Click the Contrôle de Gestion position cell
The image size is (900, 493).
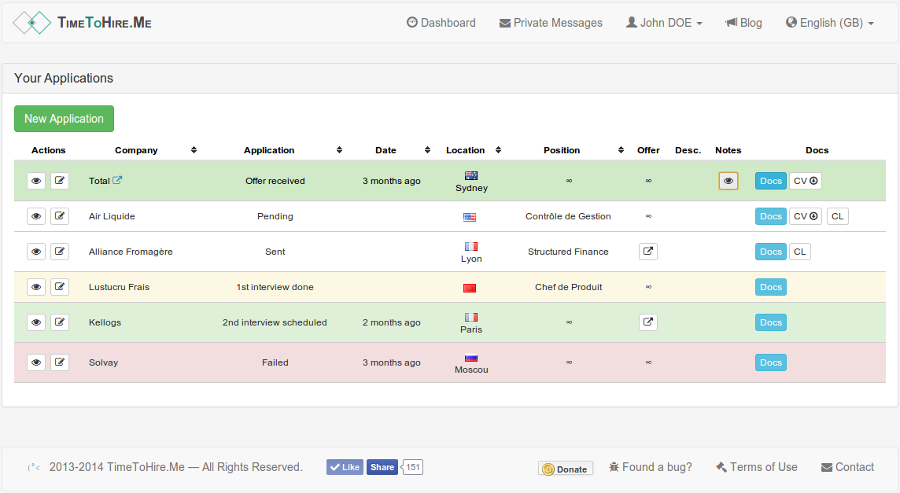568,216
